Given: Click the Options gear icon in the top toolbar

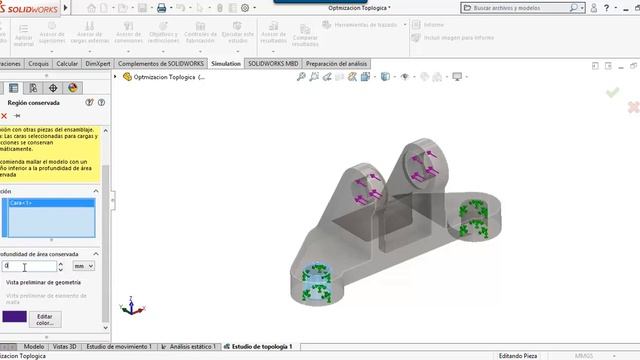Looking at the screenshot, I should click(245, 8).
